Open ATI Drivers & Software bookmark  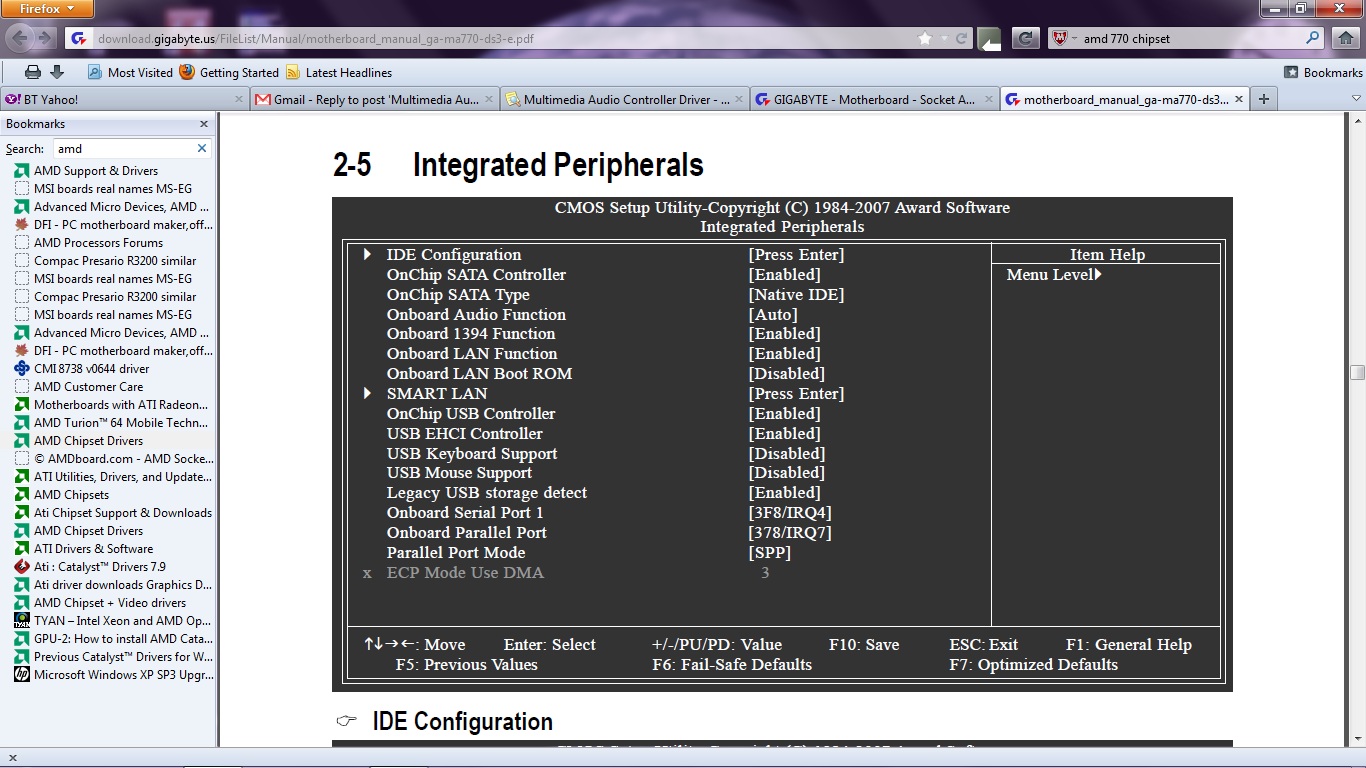coord(93,549)
